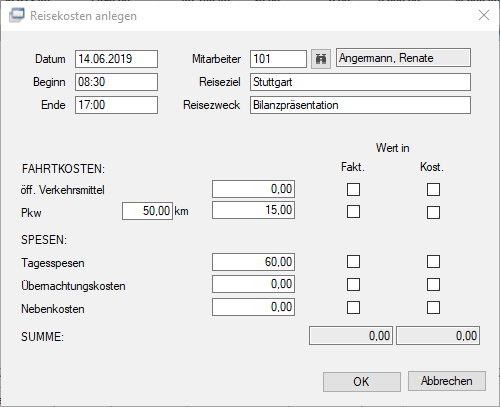The height and width of the screenshot is (407, 500).
Task: Select the Mitarbeiter number field 101
Action: 278,59
